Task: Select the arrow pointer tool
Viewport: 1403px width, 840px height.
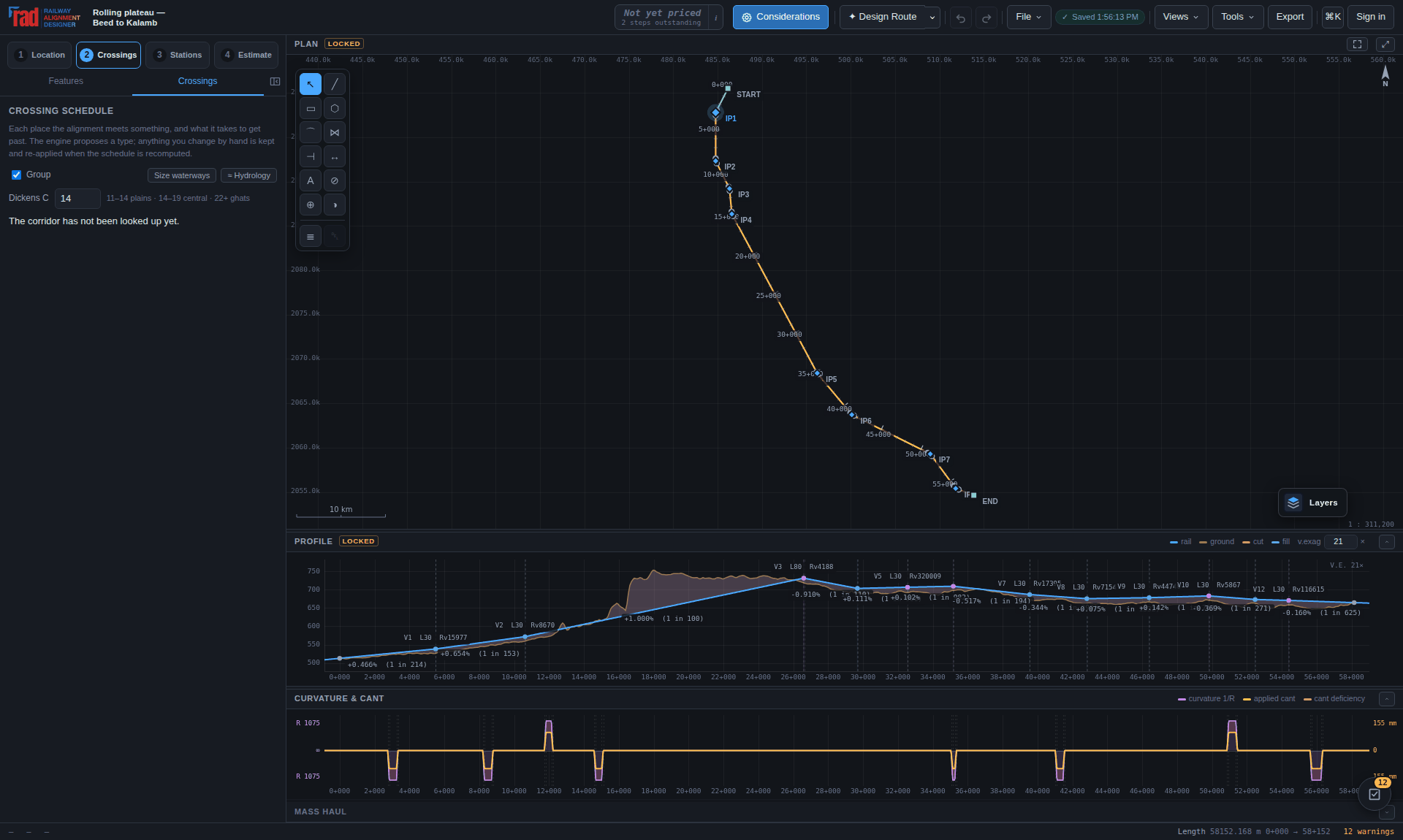Action: click(311, 84)
